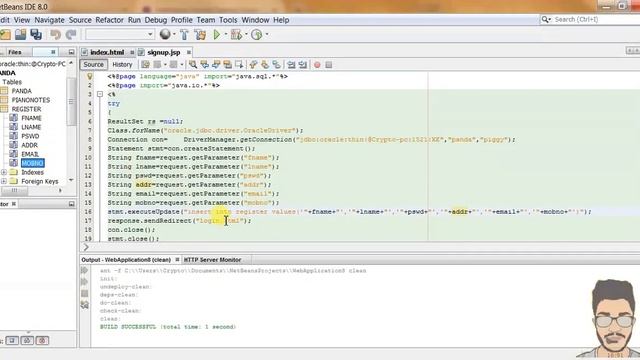Click the Find Selection magnifier in editor toolbar
The width and height of the screenshot is (640, 360).
pyautogui.click(x=193, y=64)
